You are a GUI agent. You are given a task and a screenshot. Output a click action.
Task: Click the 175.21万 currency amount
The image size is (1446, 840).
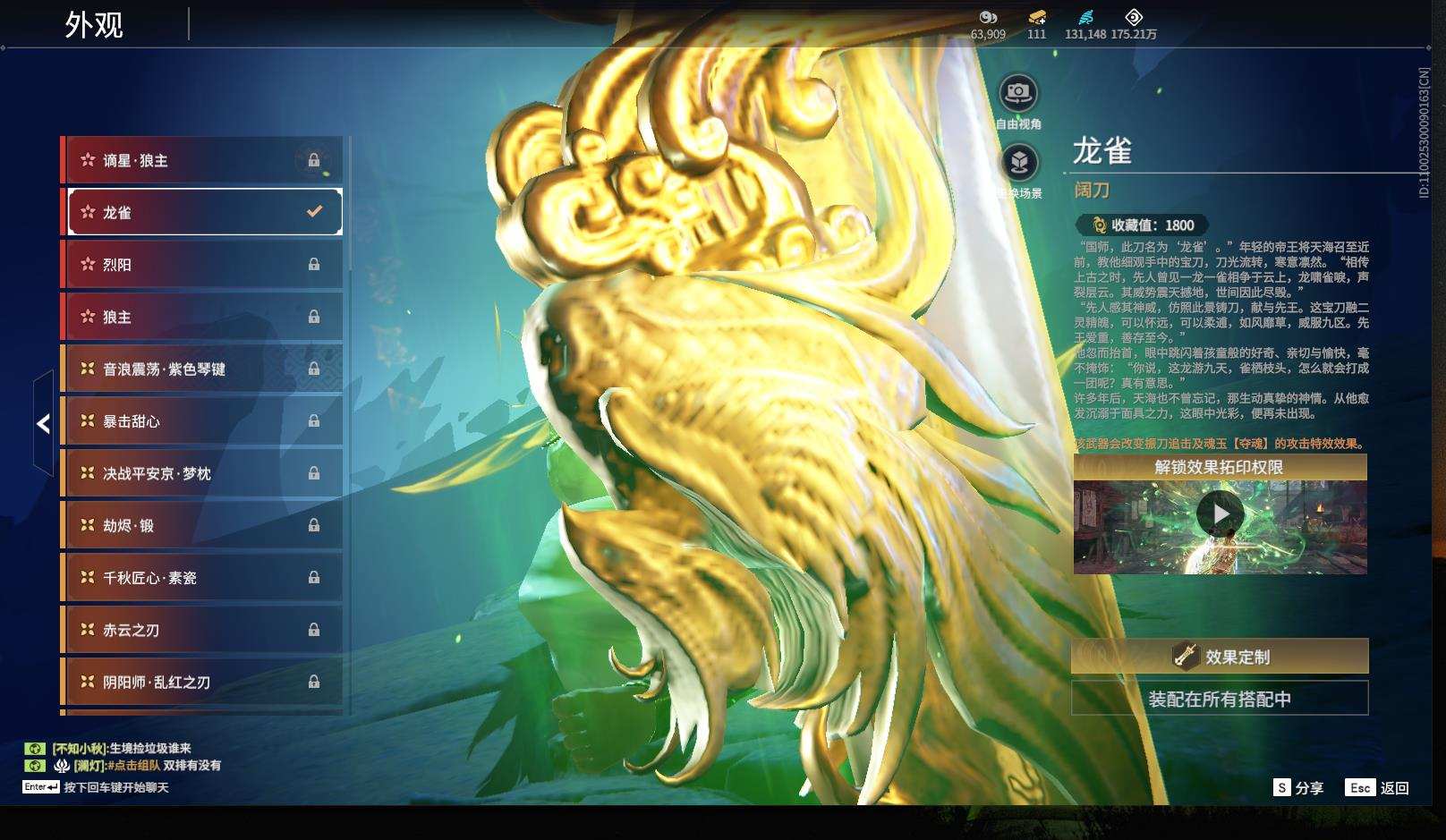(x=1134, y=34)
